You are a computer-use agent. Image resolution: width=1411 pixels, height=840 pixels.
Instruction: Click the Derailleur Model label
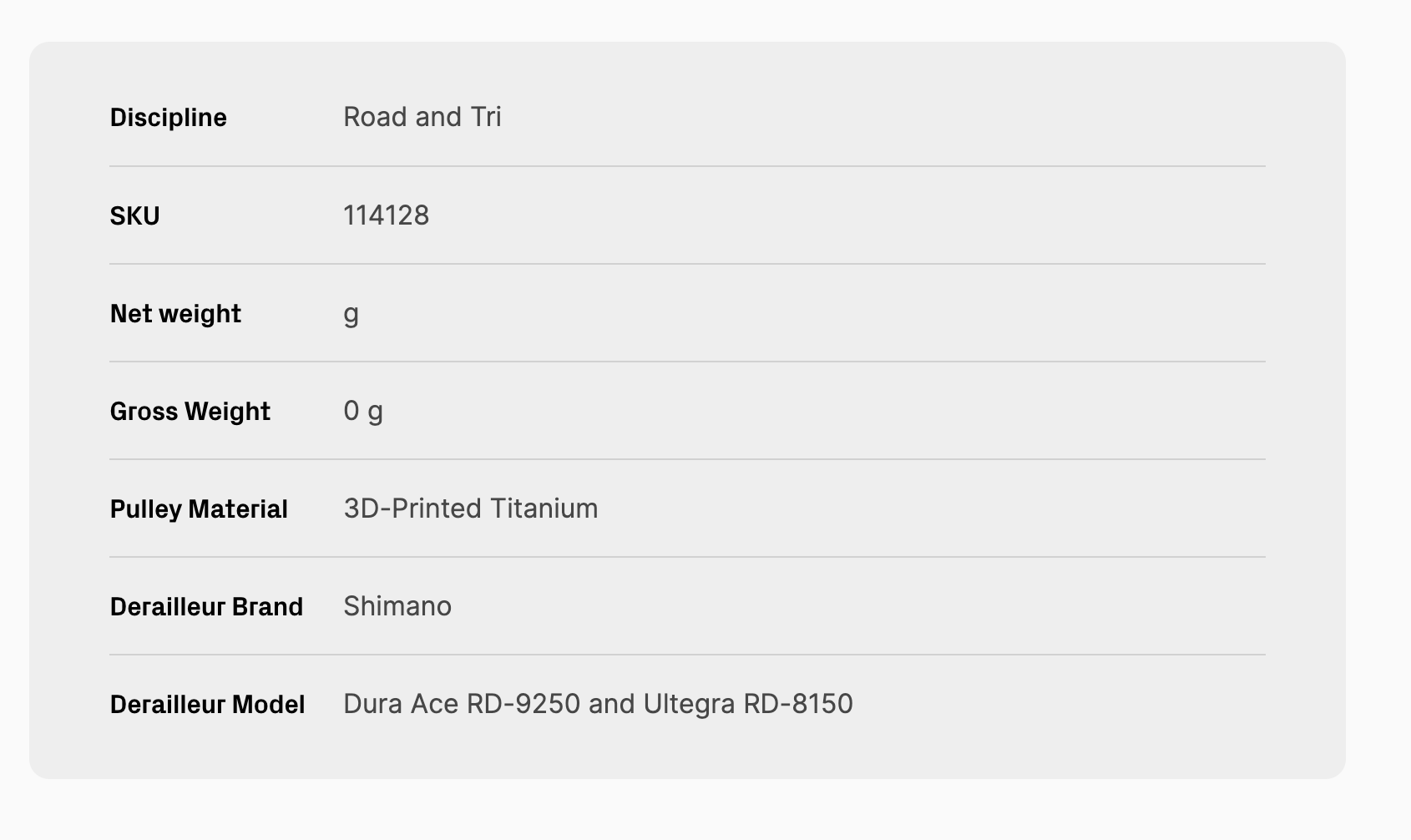207,705
